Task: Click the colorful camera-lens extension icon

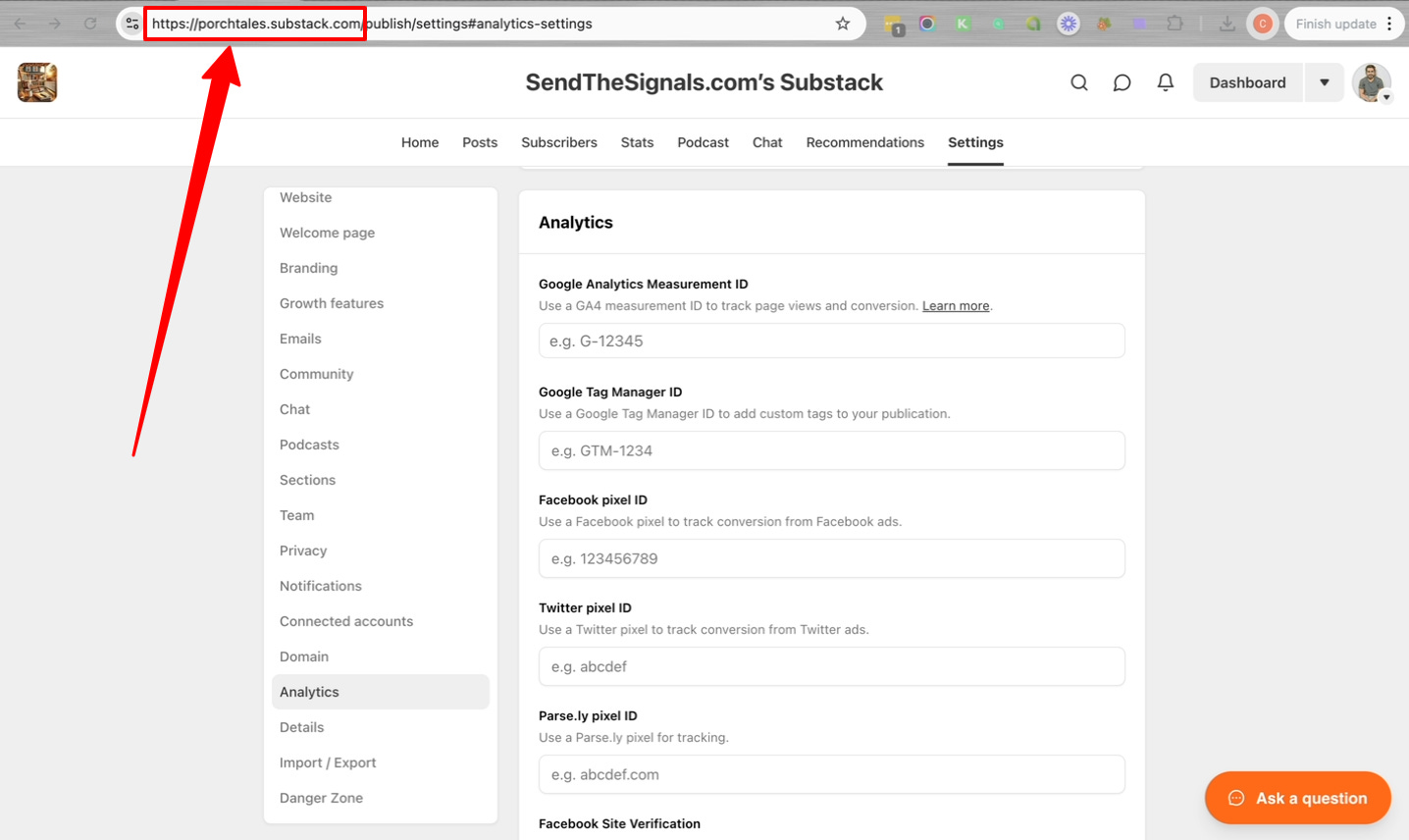Action: point(927,24)
